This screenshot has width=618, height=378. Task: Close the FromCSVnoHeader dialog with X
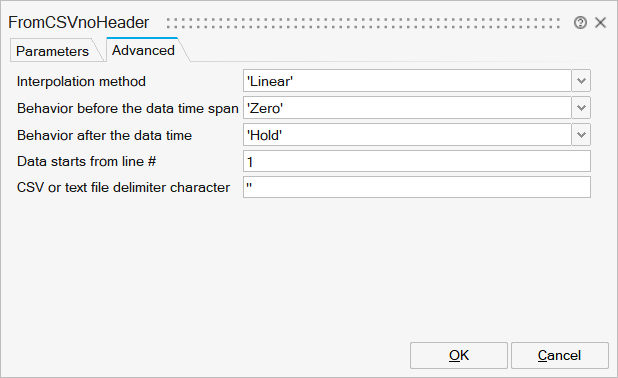point(600,22)
